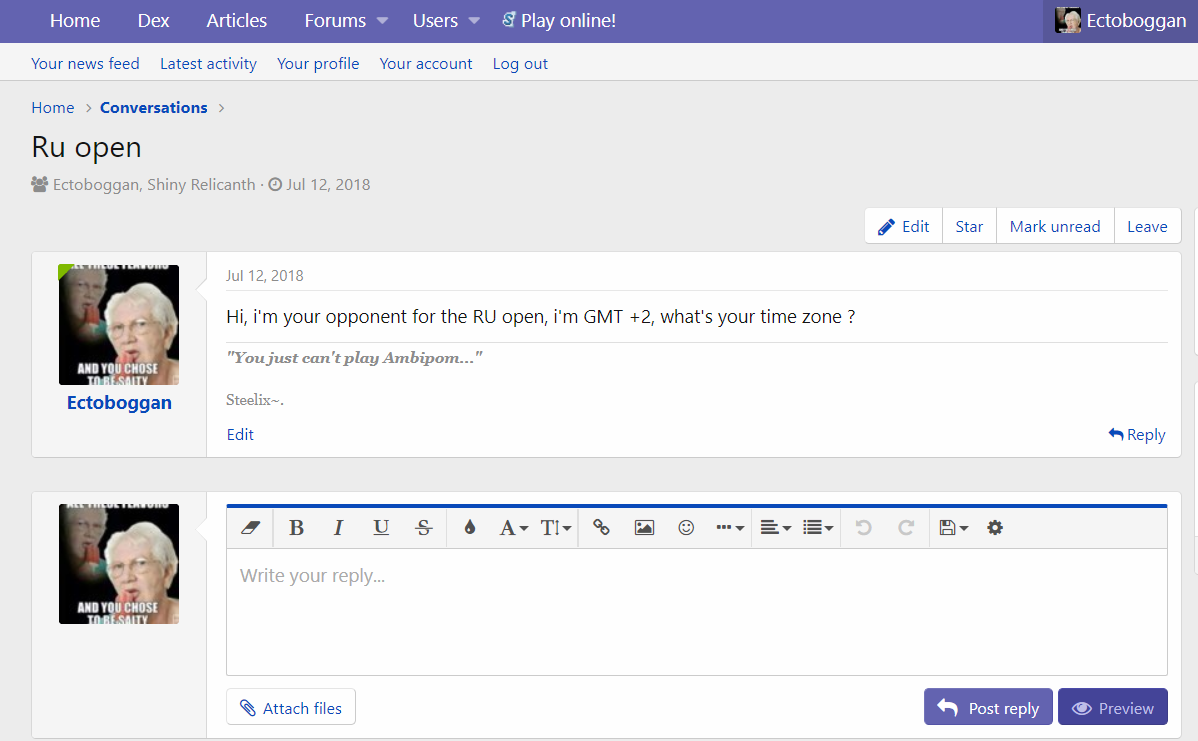Click the eraser remove formatting icon
The image size is (1198, 741).
pyautogui.click(x=251, y=528)
